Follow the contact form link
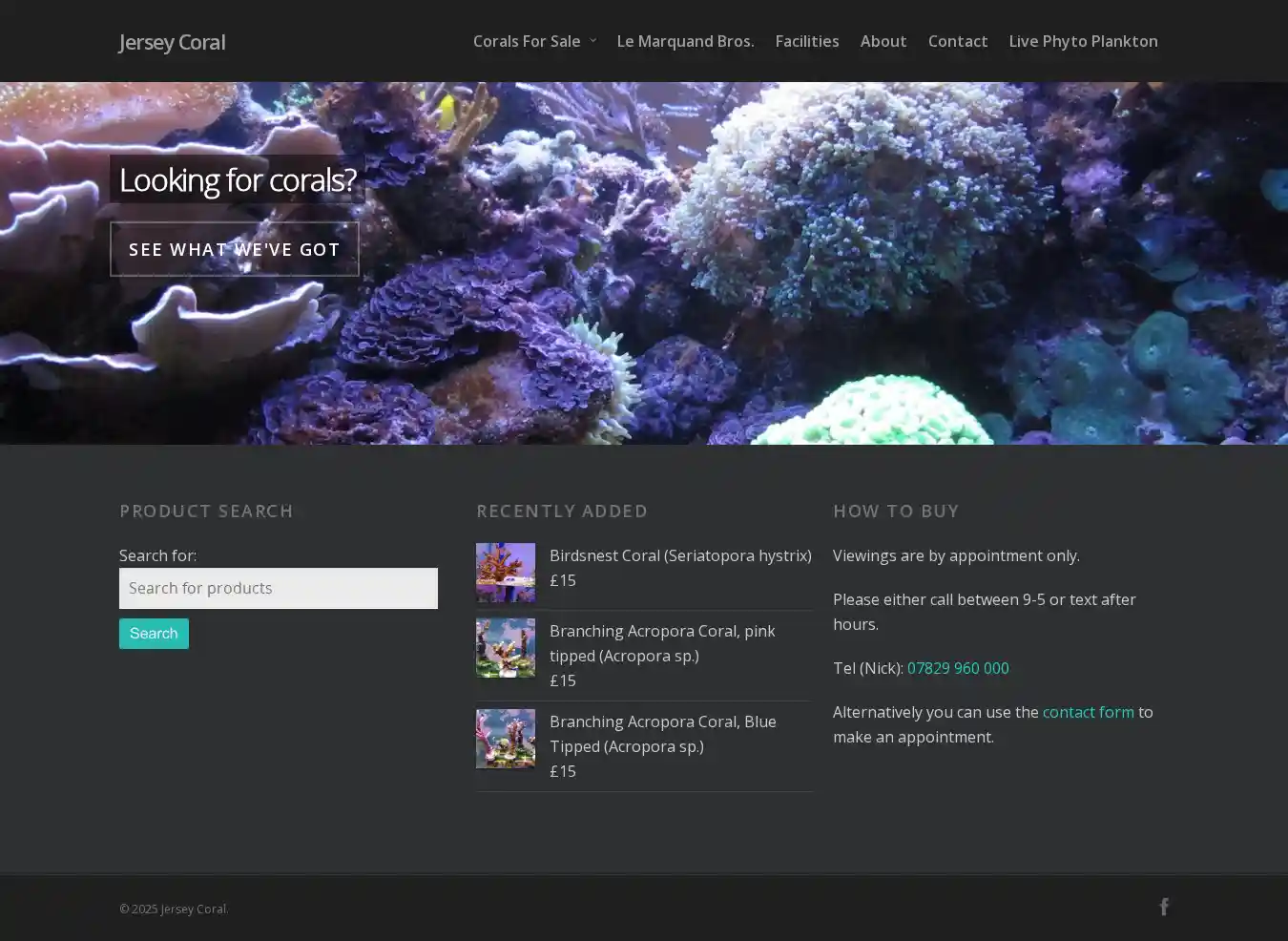Image resolution: width=1288 pixels, height=941 pixels. pos(1088,712)
